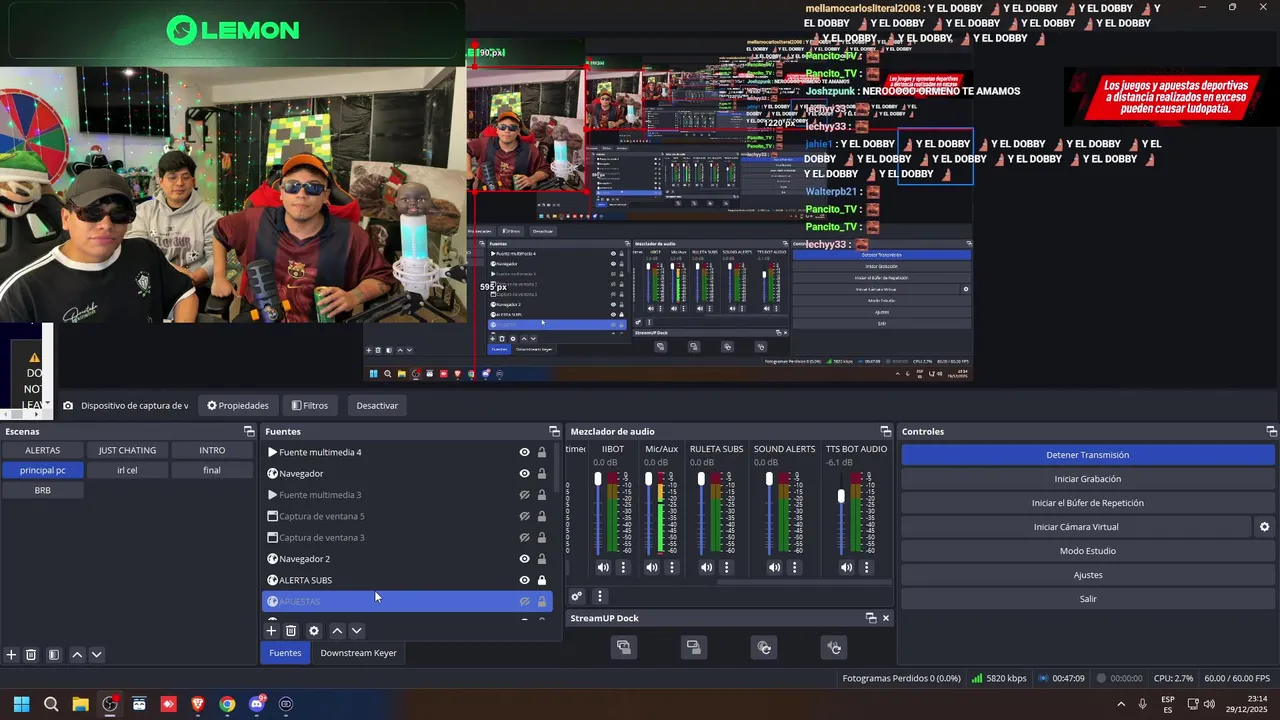Show APUESTAS source via eye icon
This screenshot has height=720, width=1280.
coord(524,601)
